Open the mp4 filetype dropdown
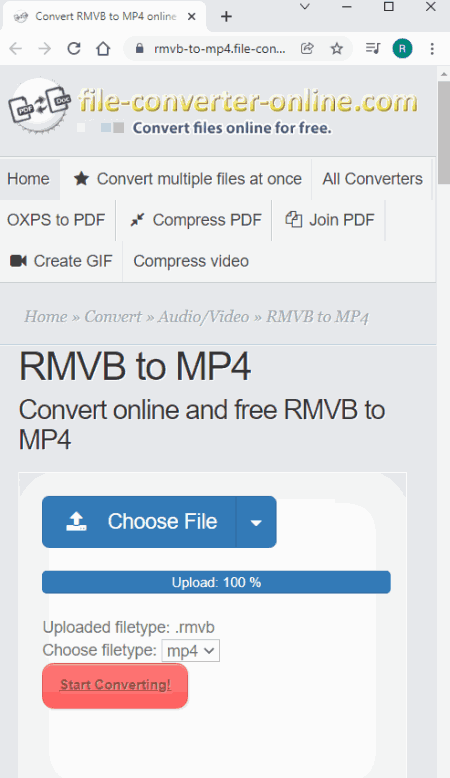This screenshot has height=778, width=450. point(191,650)
